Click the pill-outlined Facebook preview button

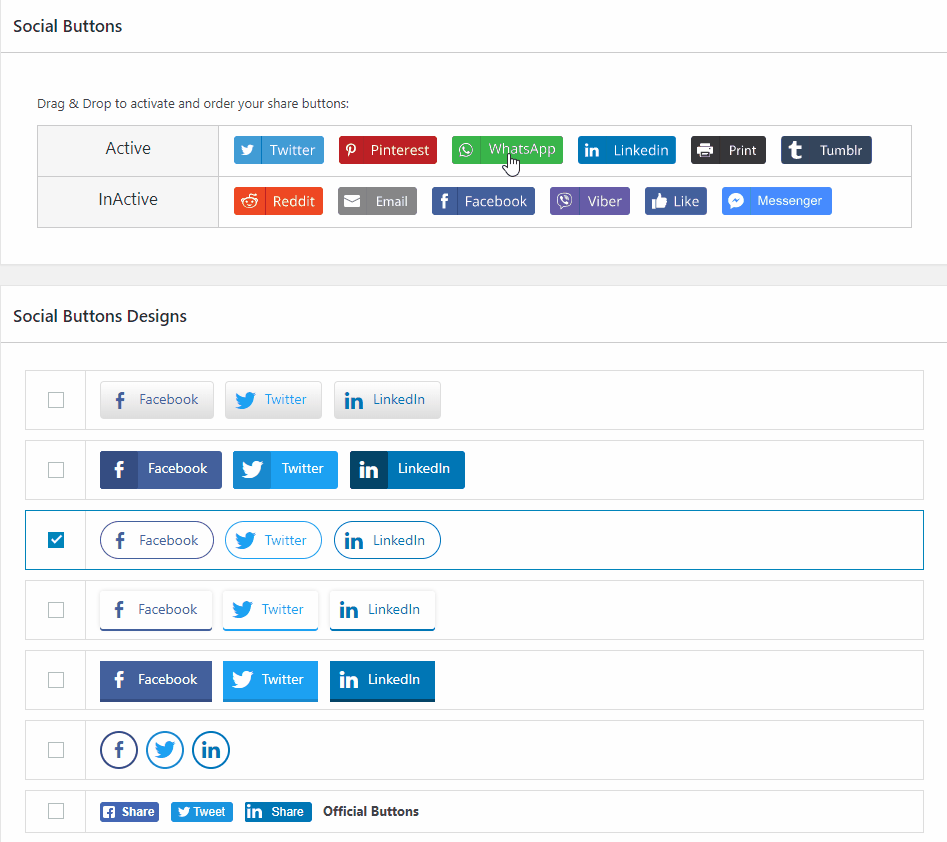click(157, 540)
